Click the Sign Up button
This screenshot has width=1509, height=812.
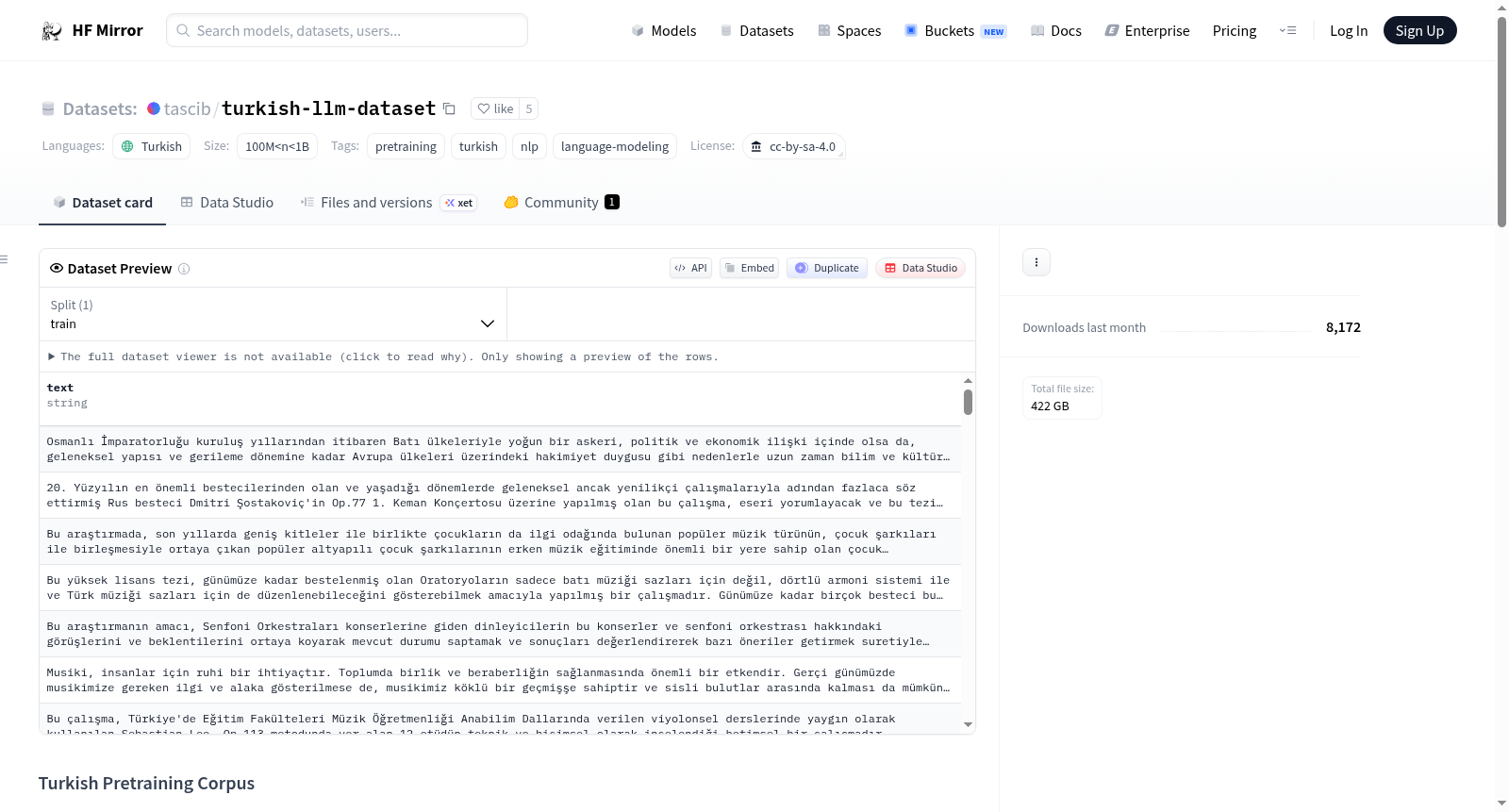click(x=1420, y=30)
